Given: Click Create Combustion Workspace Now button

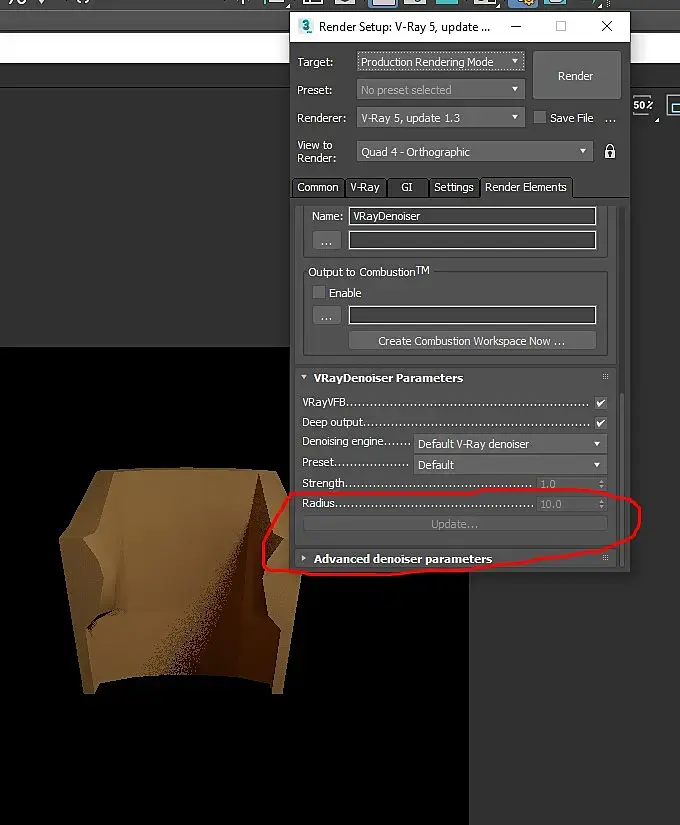Looking at the screenshot, I should 472,341.
